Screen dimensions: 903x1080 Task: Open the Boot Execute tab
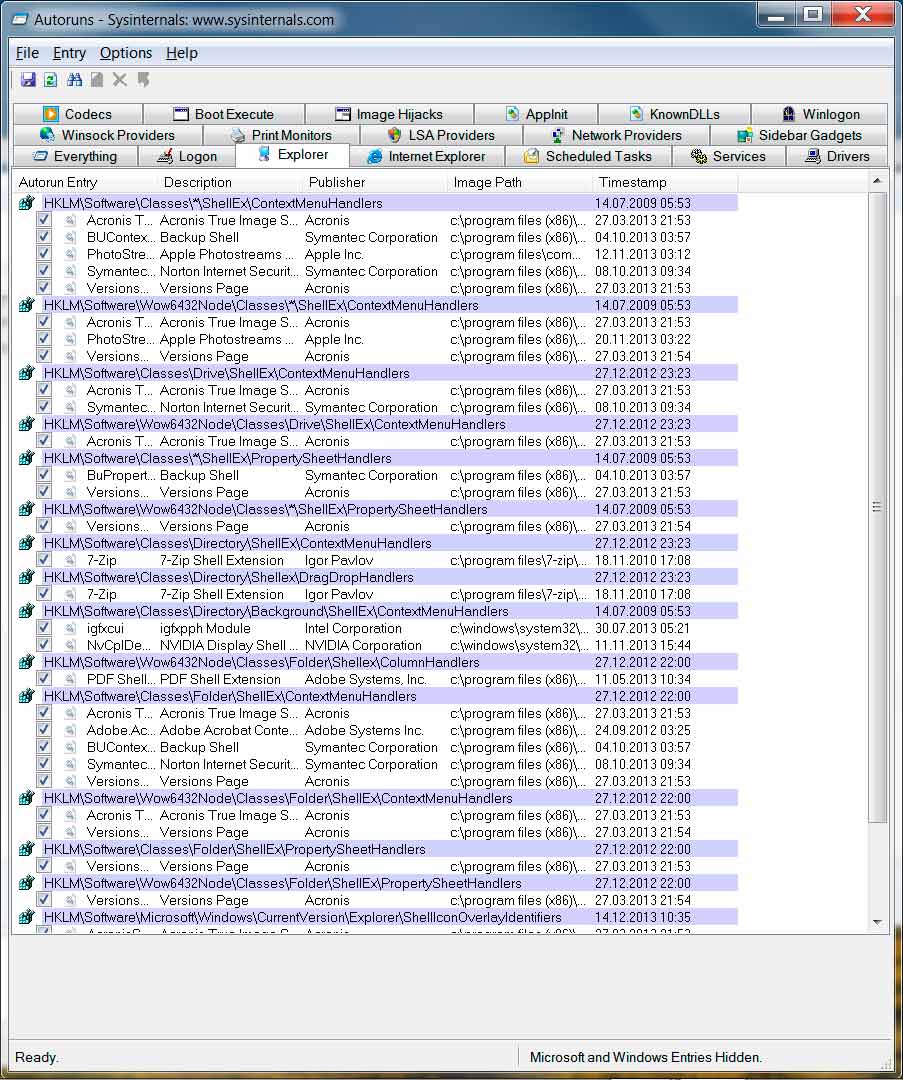click(224, 114)
